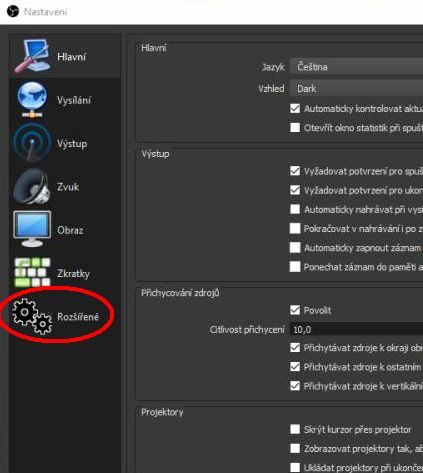Toggle the Povolit snapping checkbox

[295, 310]
